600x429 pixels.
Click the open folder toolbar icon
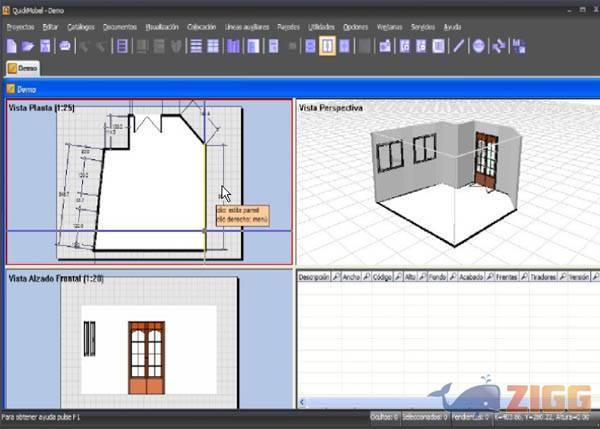28,46
